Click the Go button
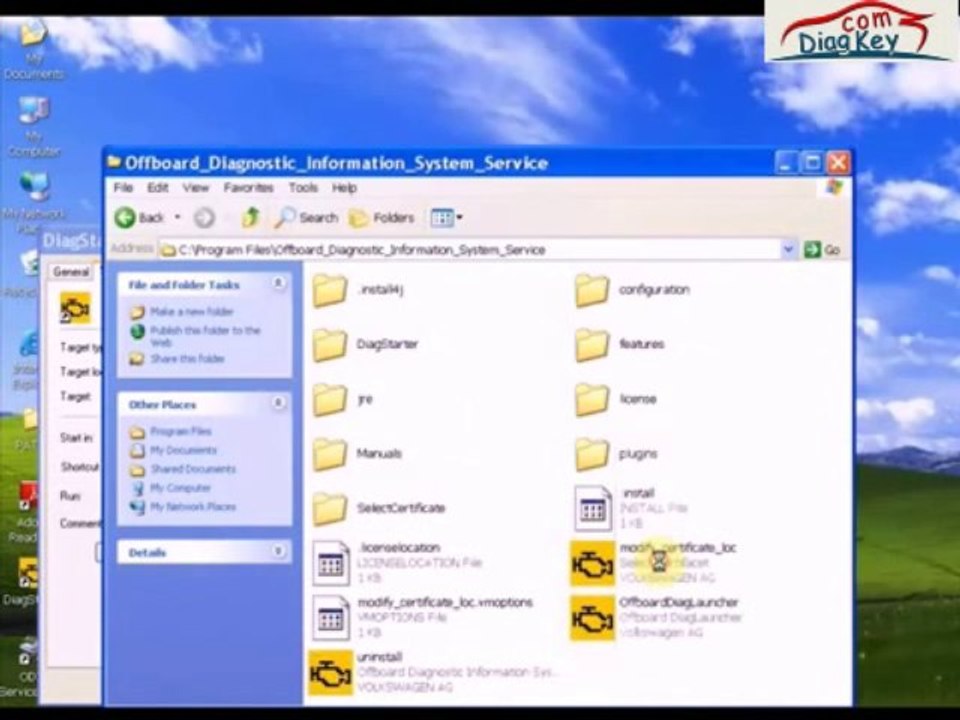This screenshot has height=720, width=960. (822, 249)
